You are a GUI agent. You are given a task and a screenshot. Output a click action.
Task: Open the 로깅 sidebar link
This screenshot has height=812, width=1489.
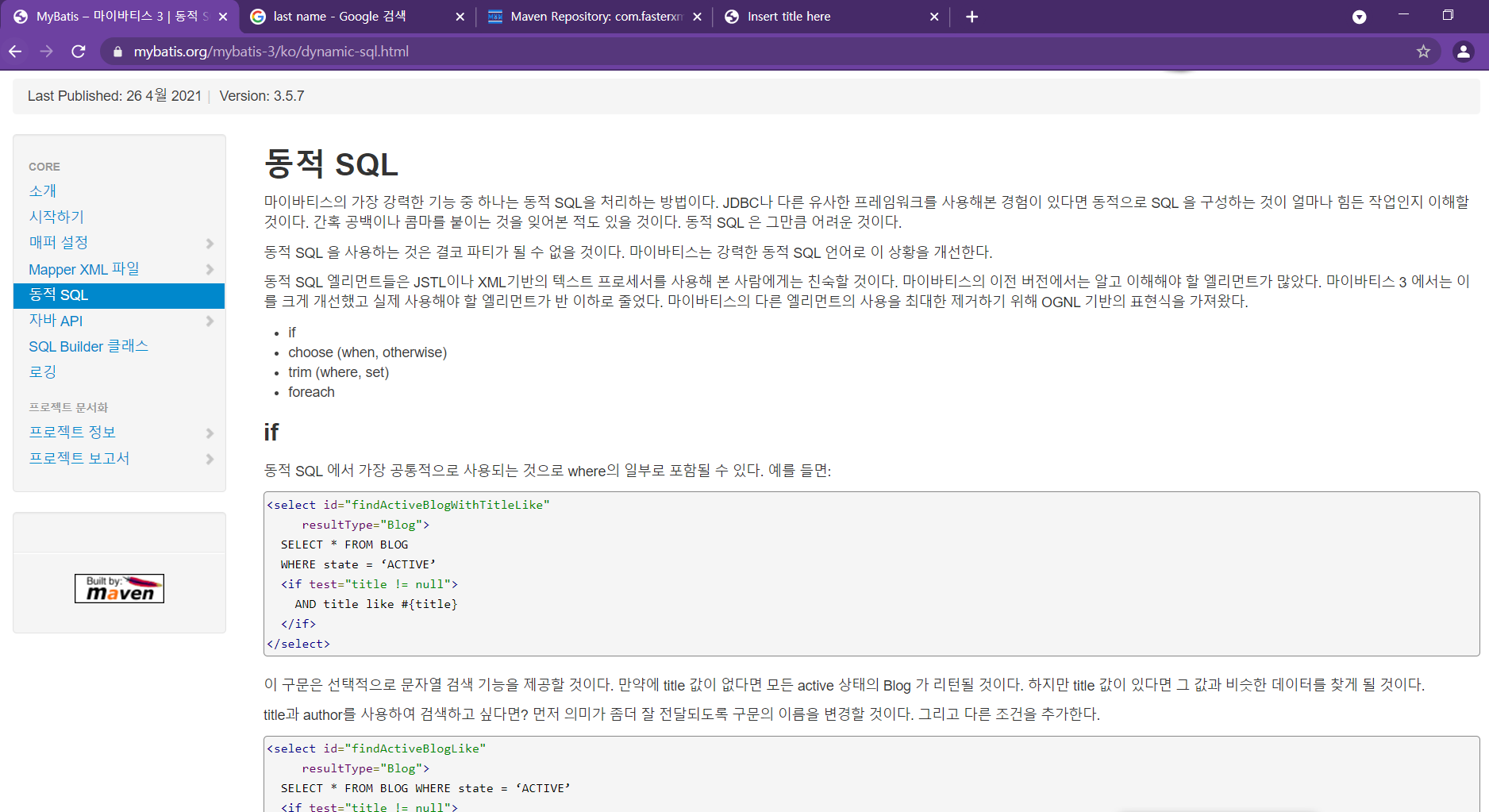(43, 372)
